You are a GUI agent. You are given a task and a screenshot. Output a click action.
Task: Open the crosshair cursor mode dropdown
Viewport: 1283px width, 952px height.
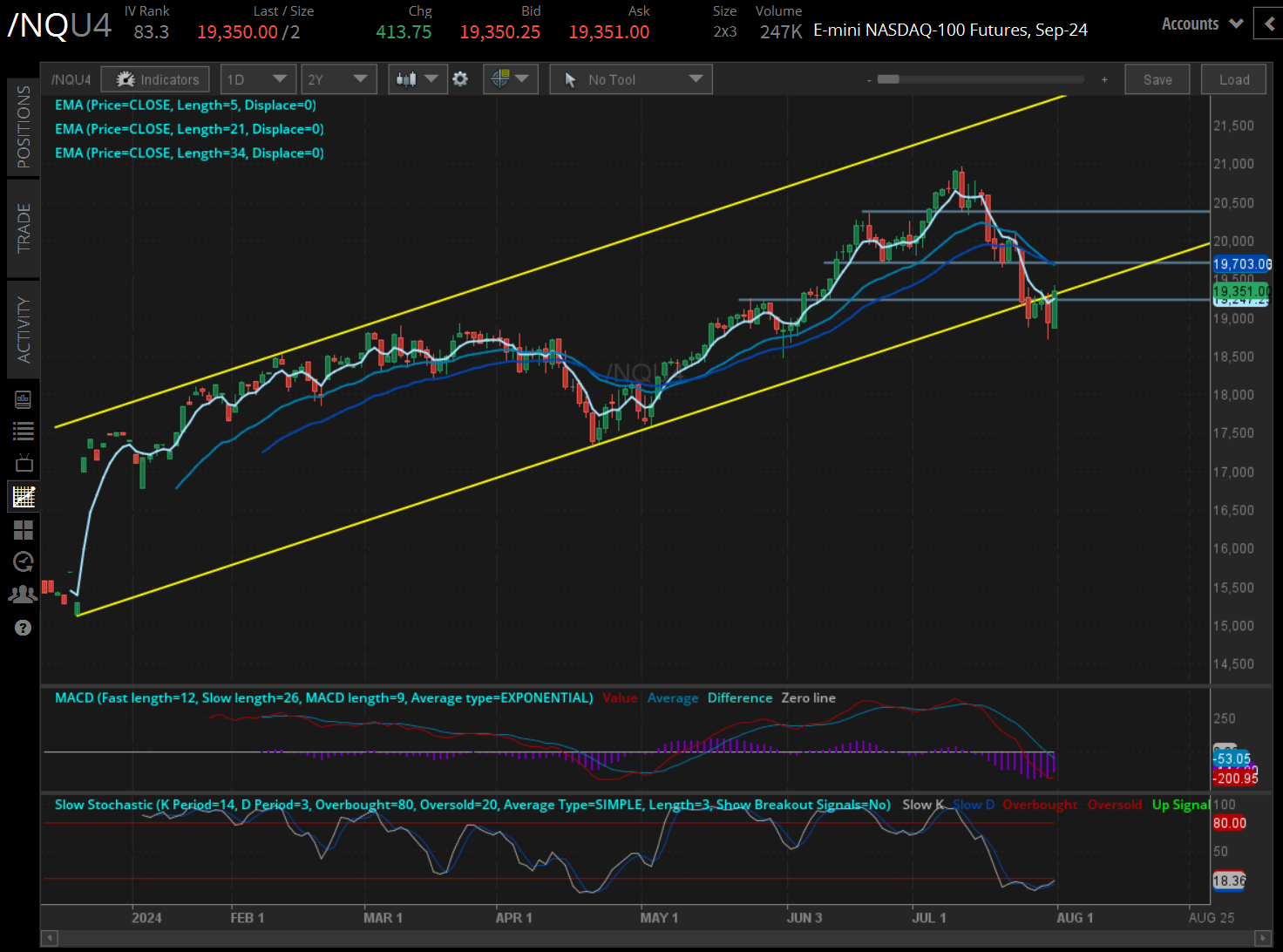pos(510,79)
